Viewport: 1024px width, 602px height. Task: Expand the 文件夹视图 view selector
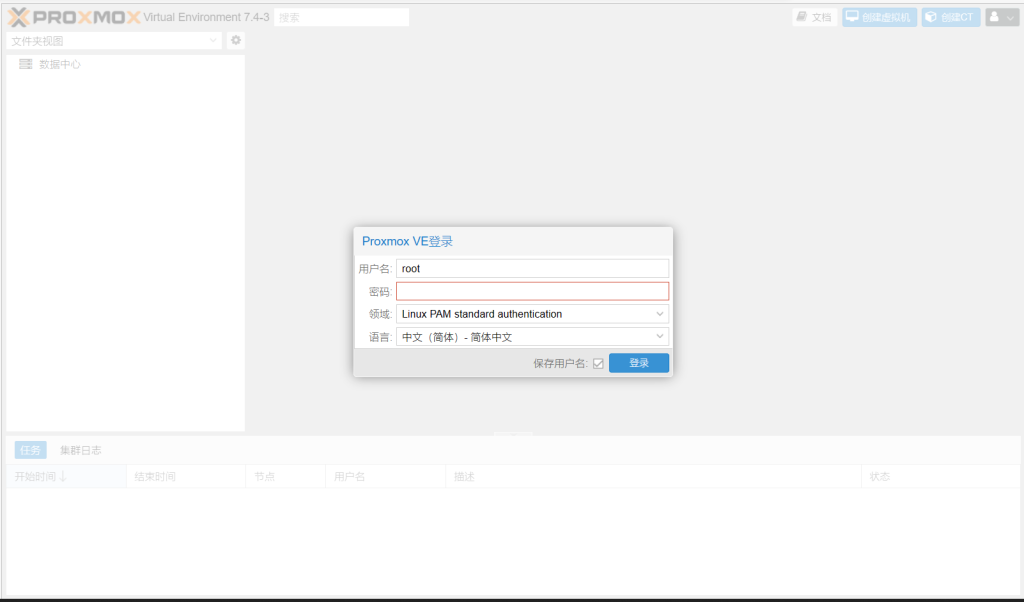coord(115,41)
